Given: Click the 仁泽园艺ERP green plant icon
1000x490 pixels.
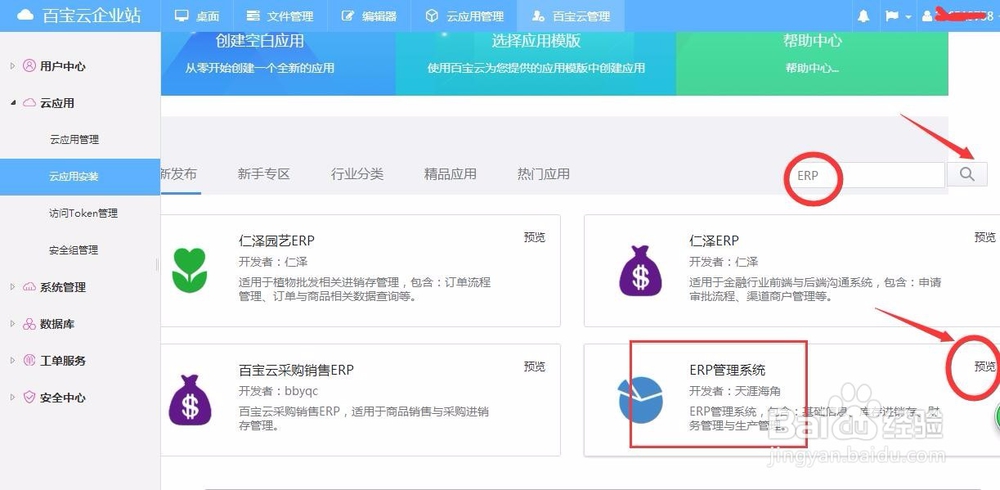Looking at the screenshot, I should point(189,271).
